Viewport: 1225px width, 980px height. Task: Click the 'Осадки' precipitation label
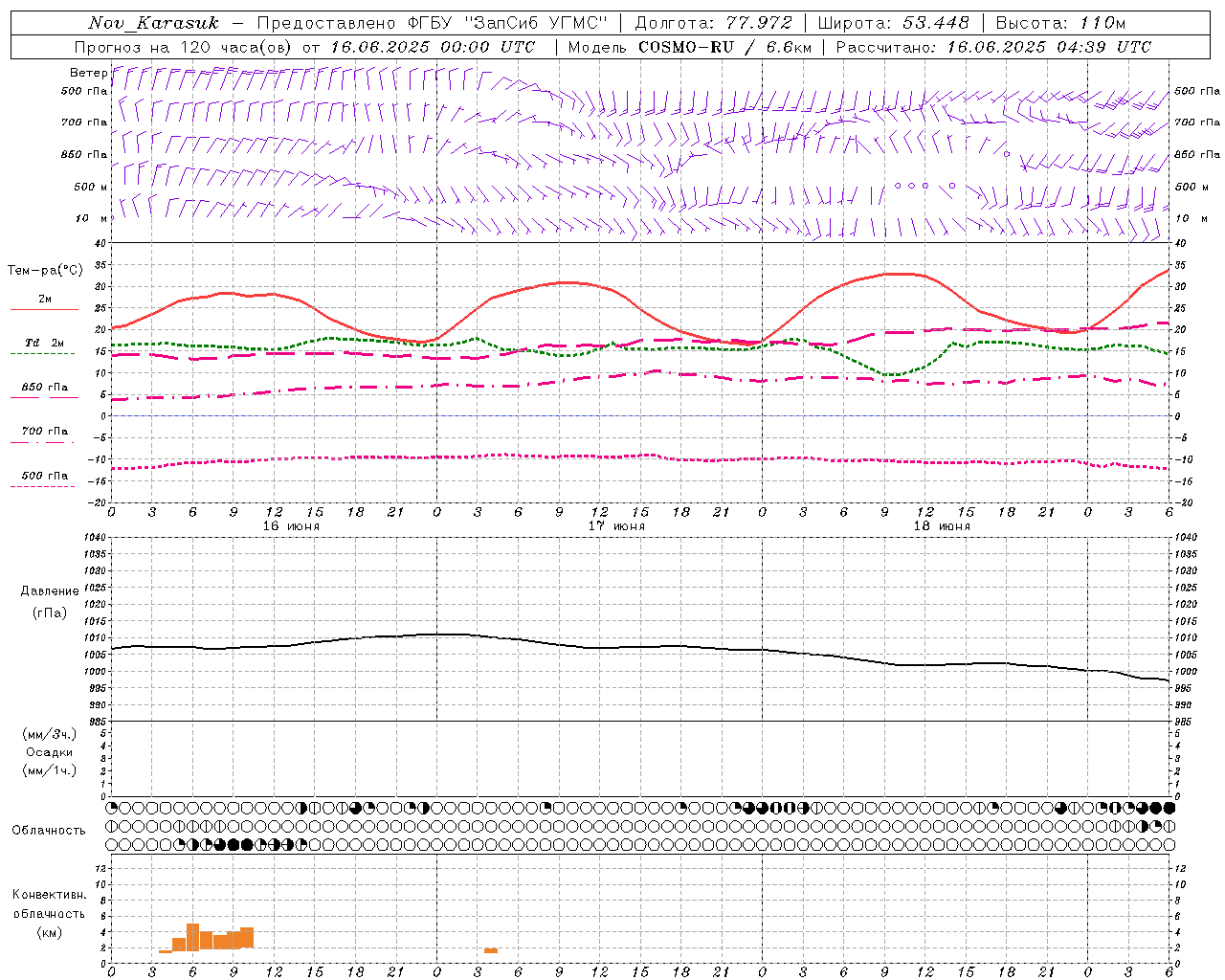tap(50, 752)
